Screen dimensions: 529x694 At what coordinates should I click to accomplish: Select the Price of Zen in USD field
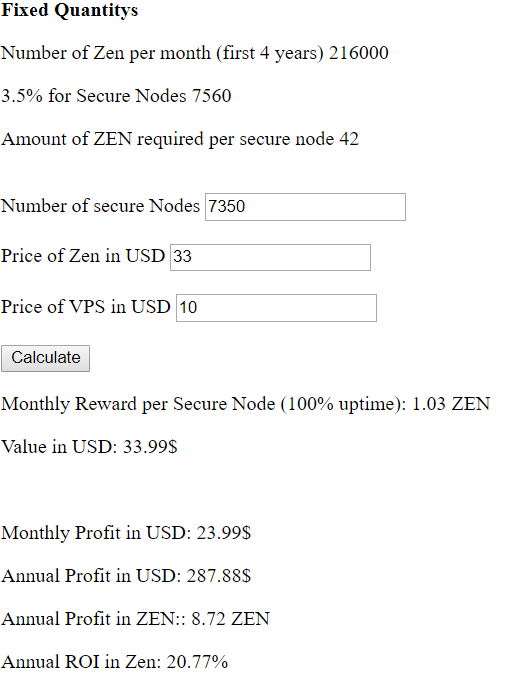(270, 257)
